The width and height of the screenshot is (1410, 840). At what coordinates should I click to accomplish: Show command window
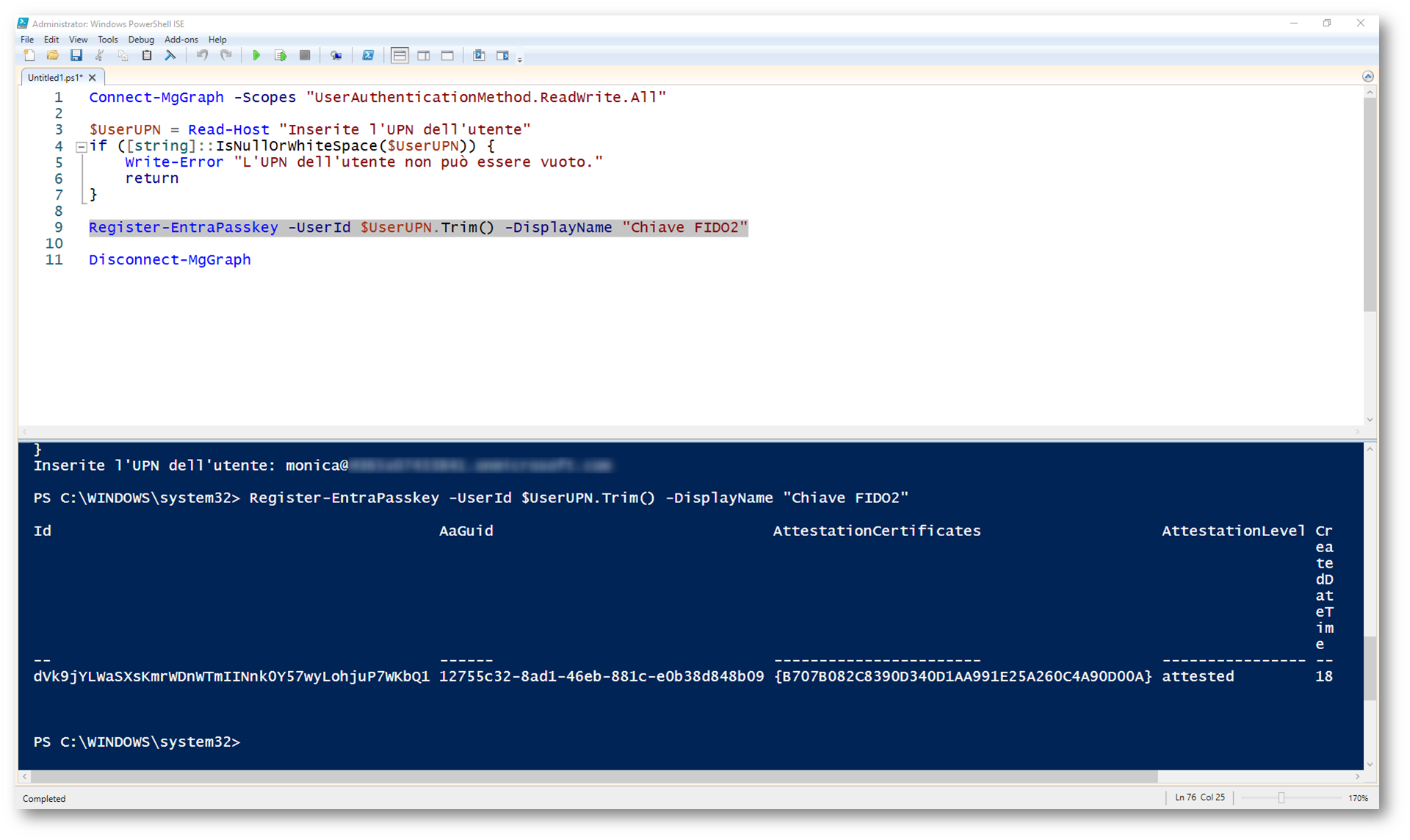tap(479, 56)
